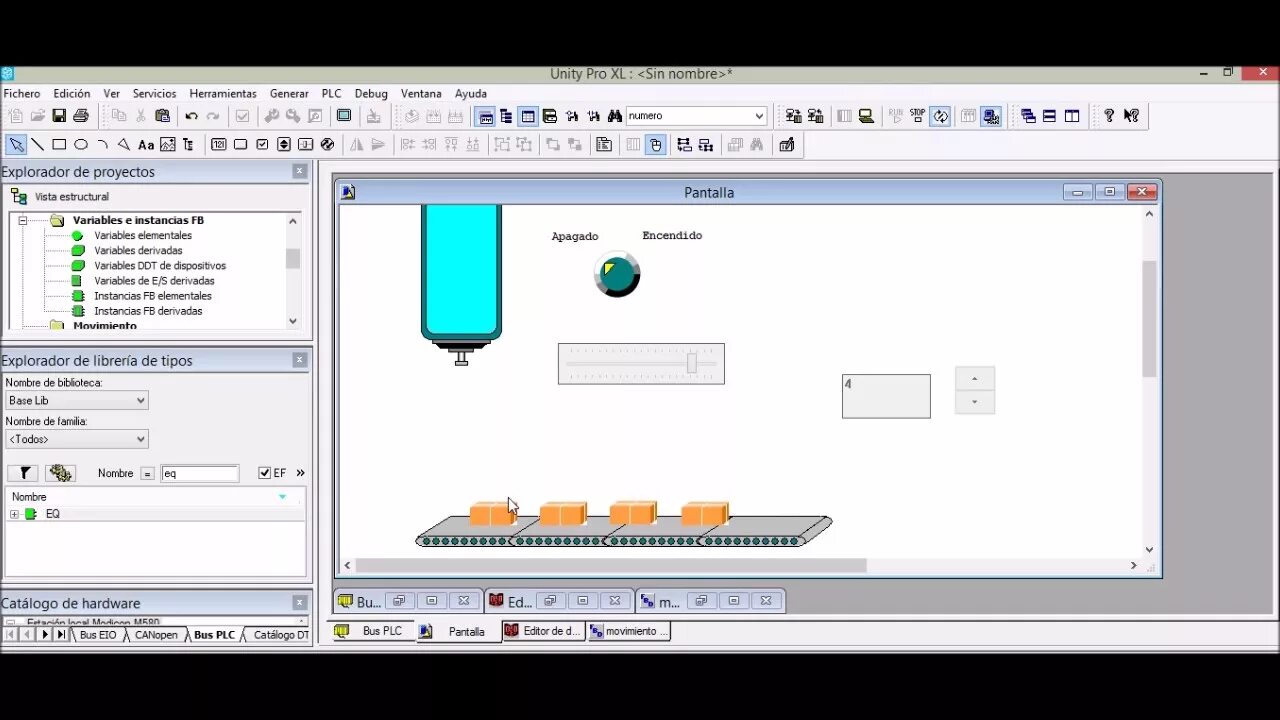Toggle the Apagado/Encendido rotary switch
Screen dimensions: 1280x720
pos(617,275)
